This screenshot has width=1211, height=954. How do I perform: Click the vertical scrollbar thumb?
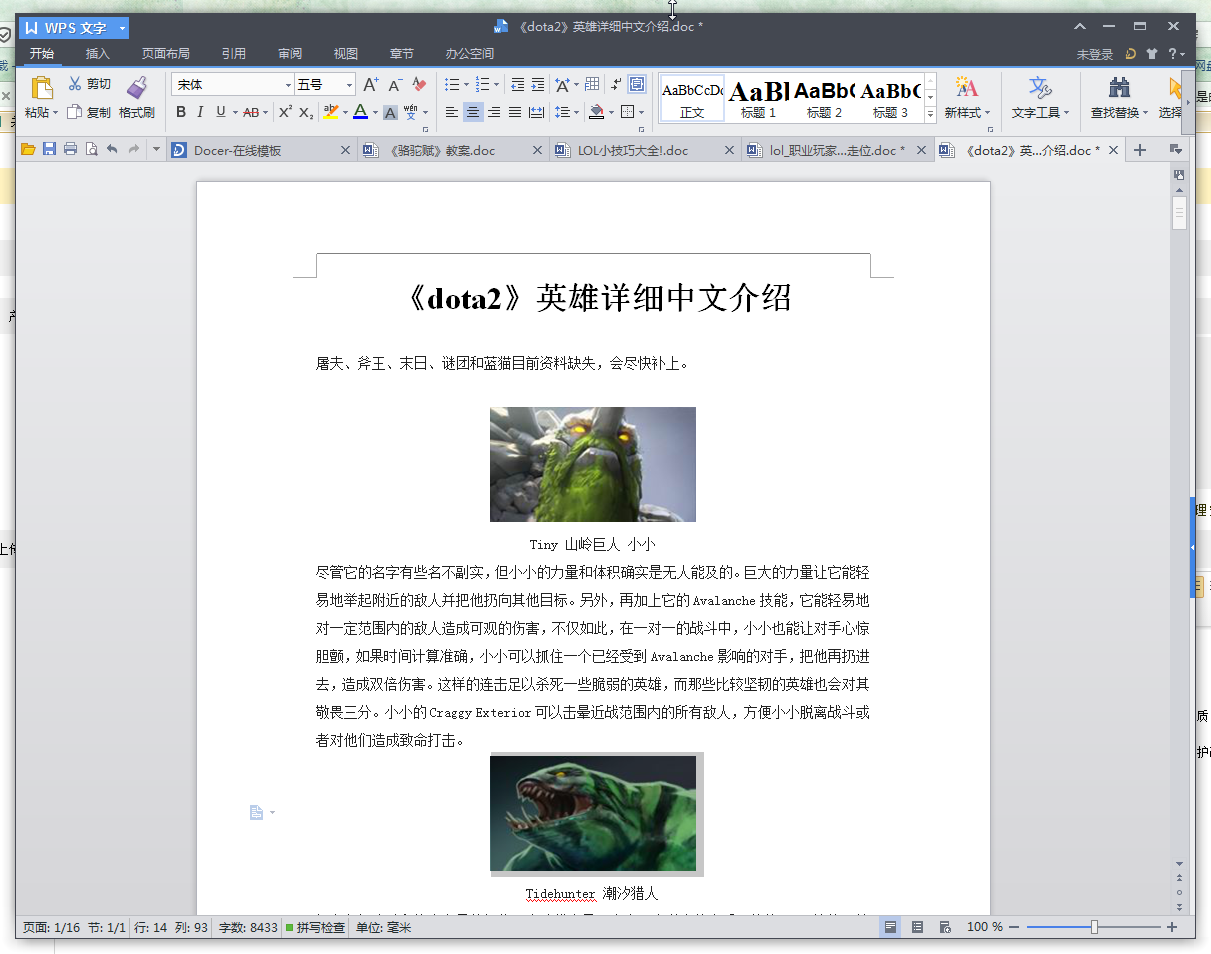1179,213
